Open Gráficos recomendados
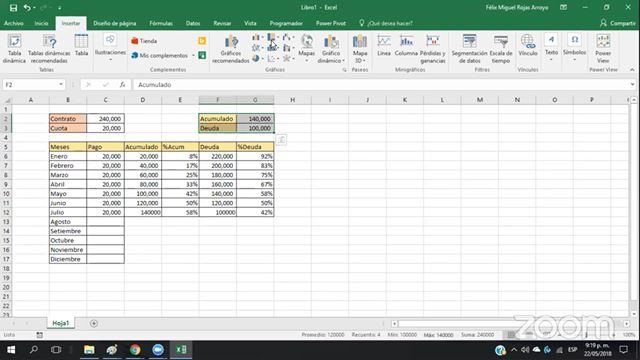Viewport: 640px width, 360px height. 231,49
